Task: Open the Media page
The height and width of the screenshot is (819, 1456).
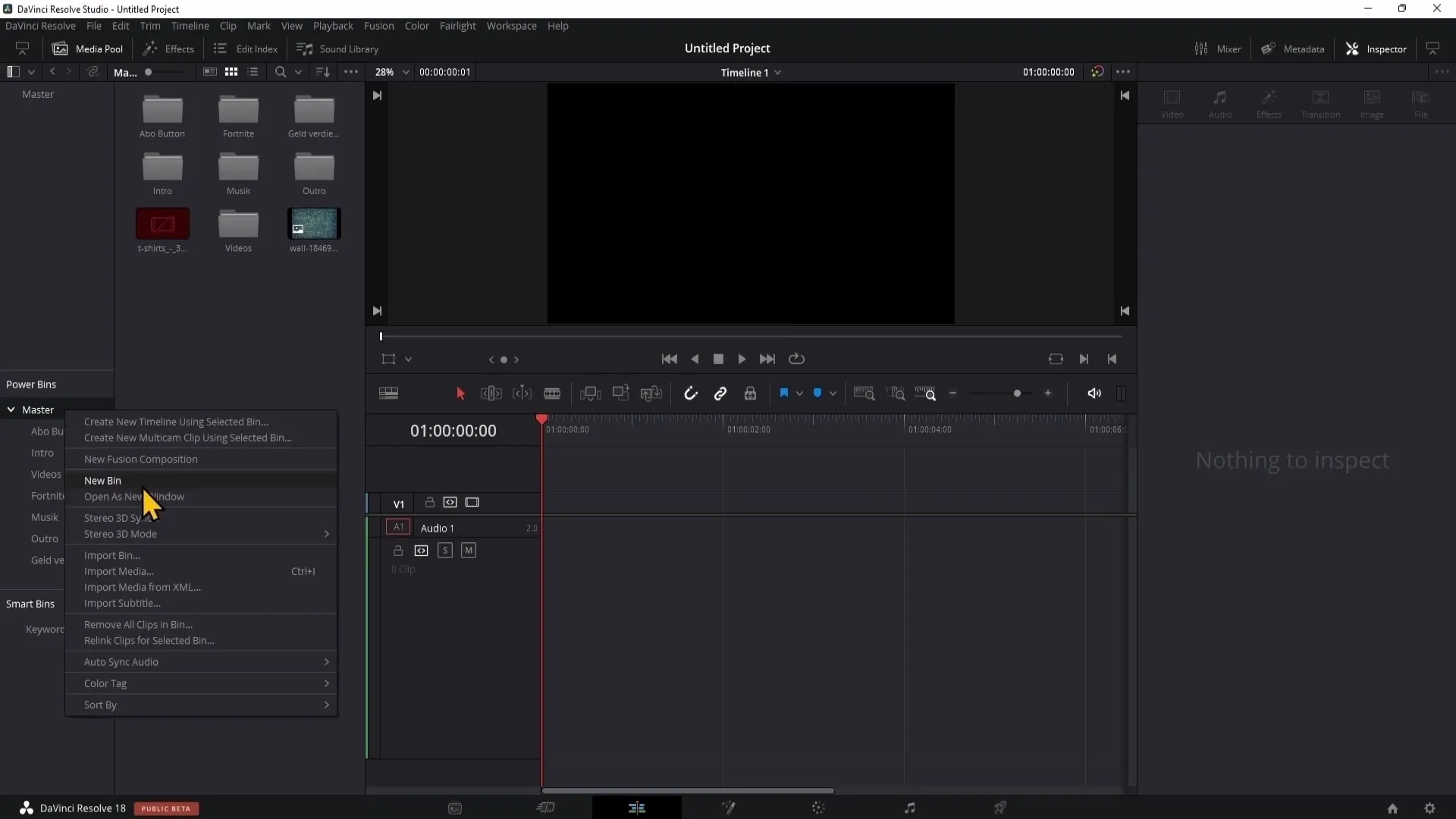Action: tap(455, 808)
